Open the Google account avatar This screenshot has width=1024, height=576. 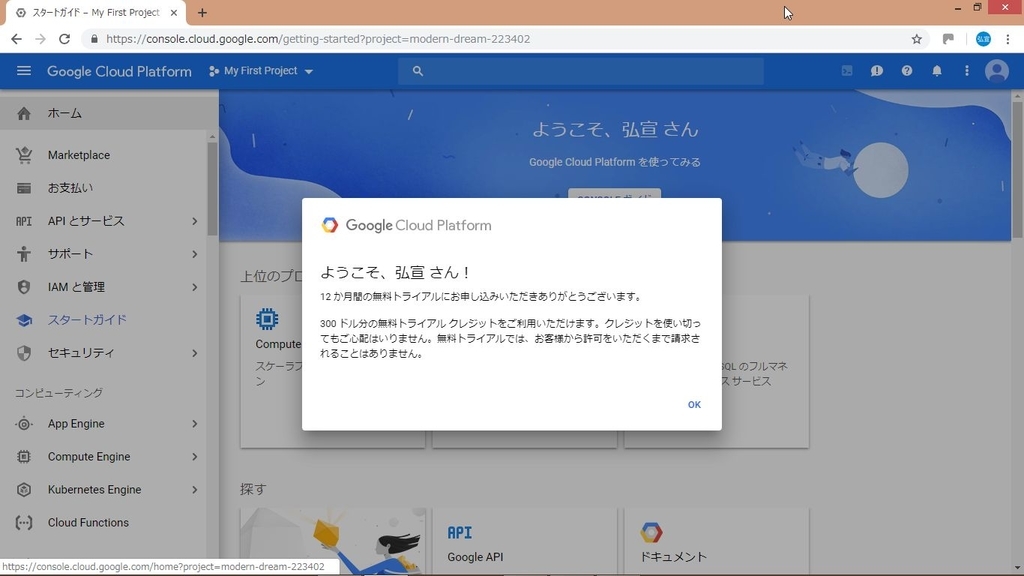pyautogui.click(x=996, y=71)
